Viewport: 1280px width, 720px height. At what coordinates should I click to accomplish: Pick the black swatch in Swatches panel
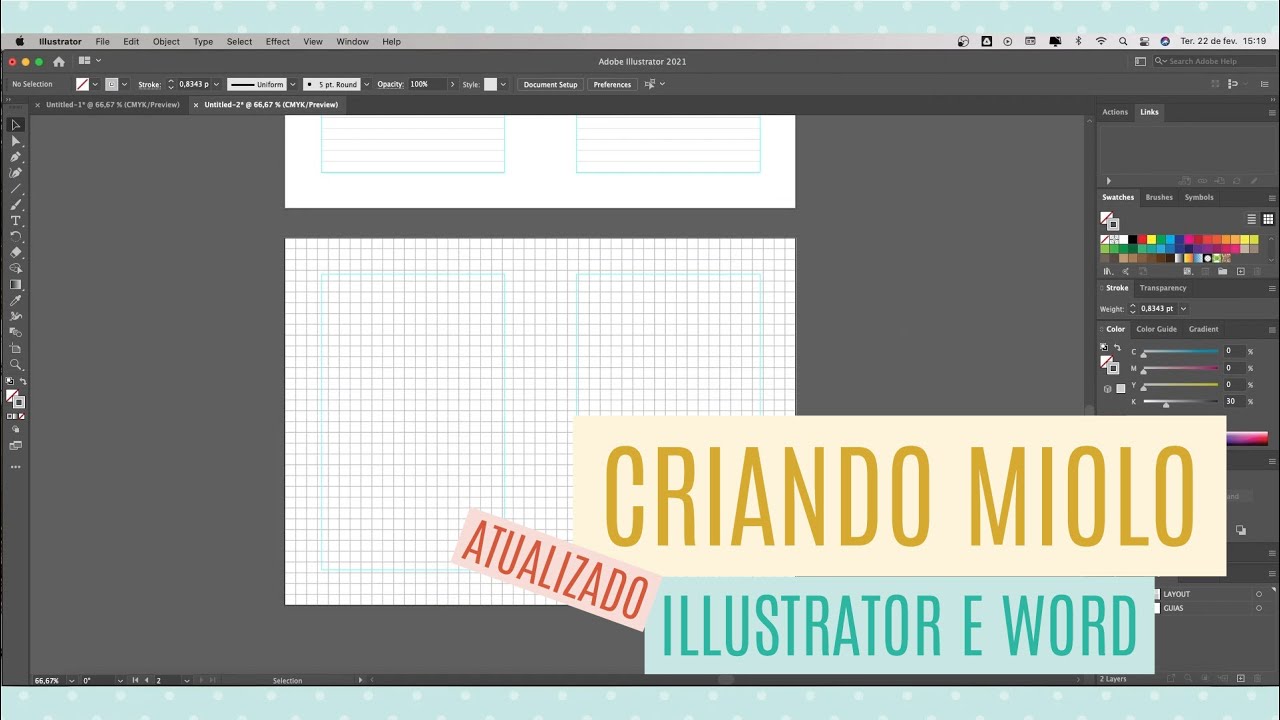tap(1132, 240)
